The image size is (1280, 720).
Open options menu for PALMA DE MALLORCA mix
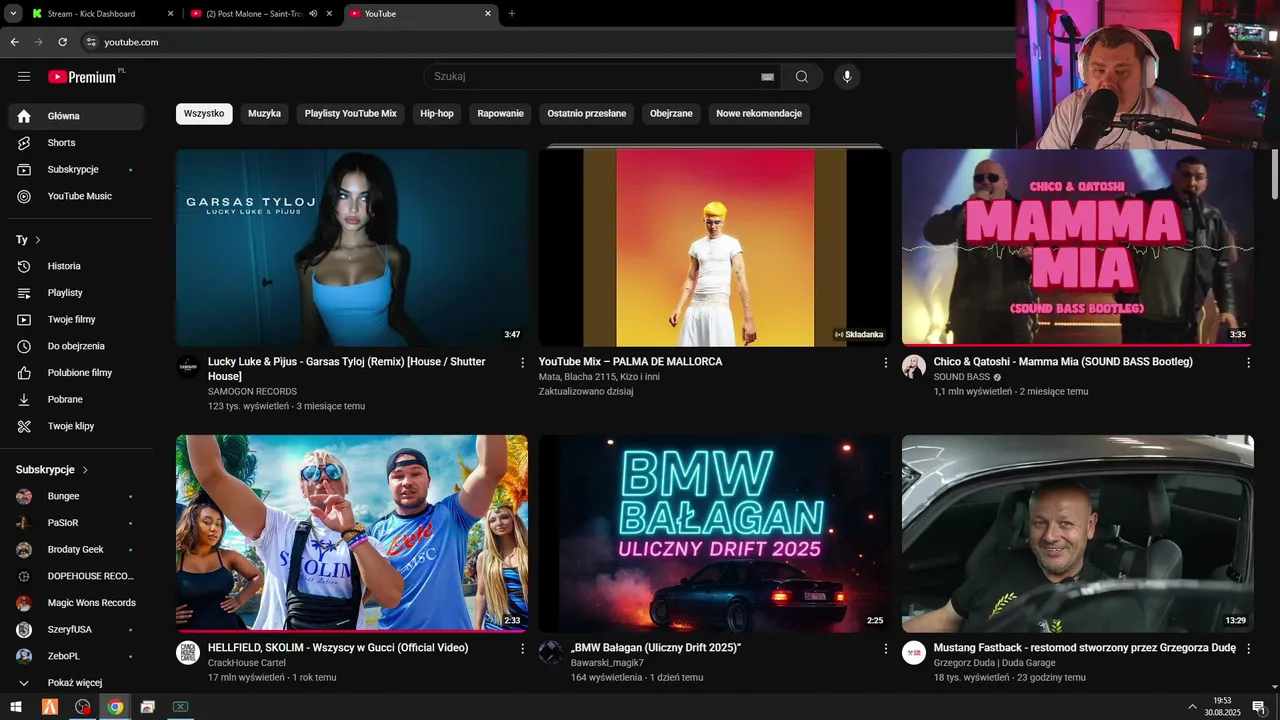tap(885, 363)
